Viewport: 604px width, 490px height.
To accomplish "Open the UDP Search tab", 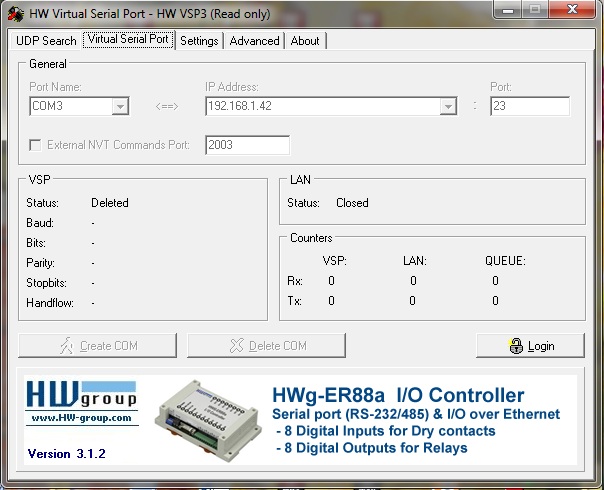I will [46, 41].
